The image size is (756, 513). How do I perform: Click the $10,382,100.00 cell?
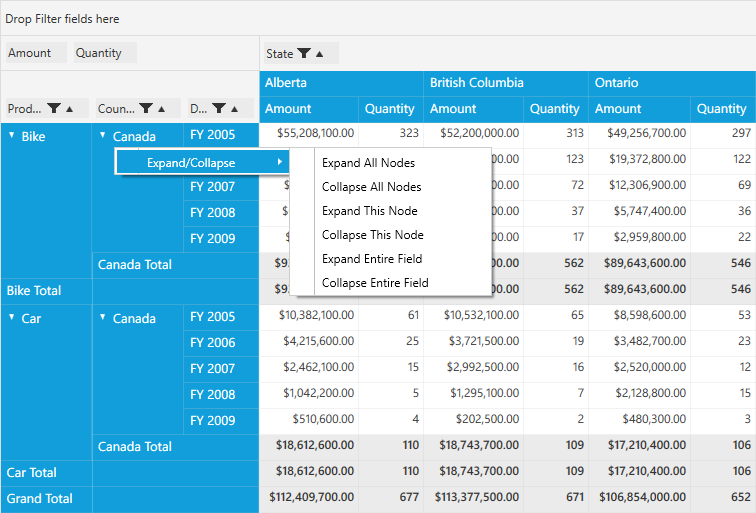[x=309, y=315]
